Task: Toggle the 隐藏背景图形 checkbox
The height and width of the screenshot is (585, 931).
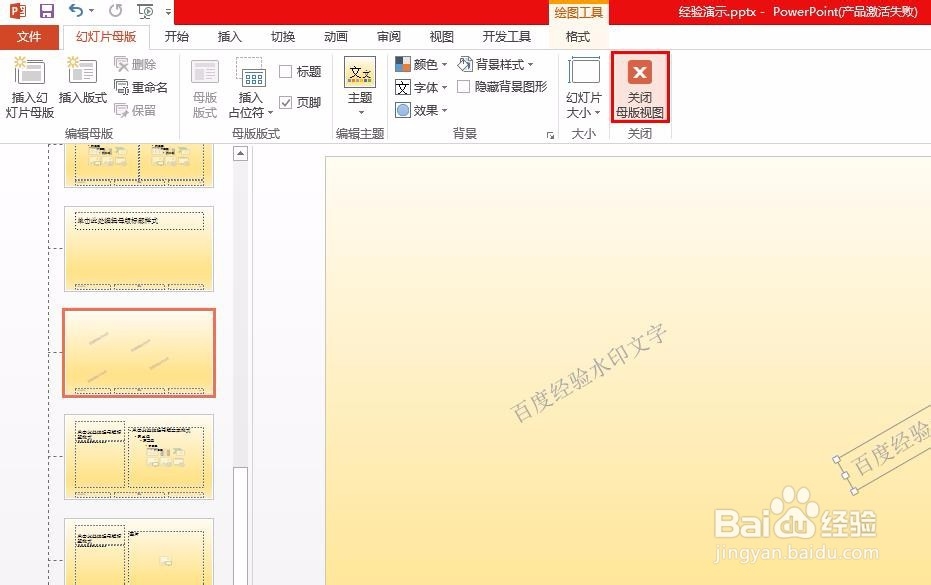Action: coord(464,87)
